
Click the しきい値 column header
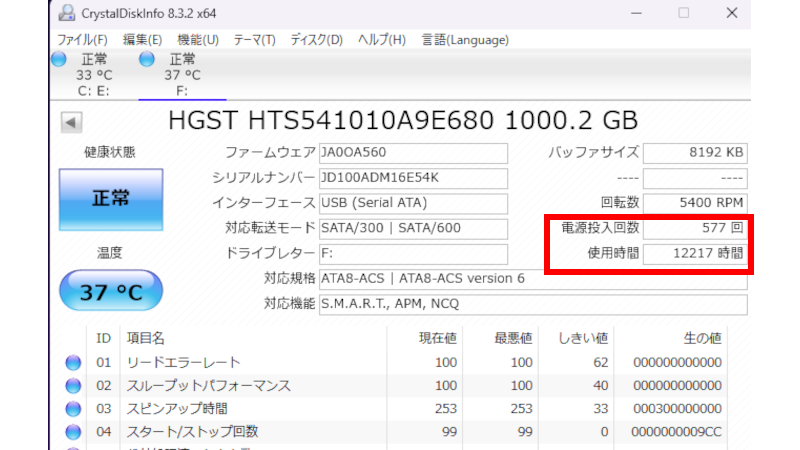coord(576,338)
